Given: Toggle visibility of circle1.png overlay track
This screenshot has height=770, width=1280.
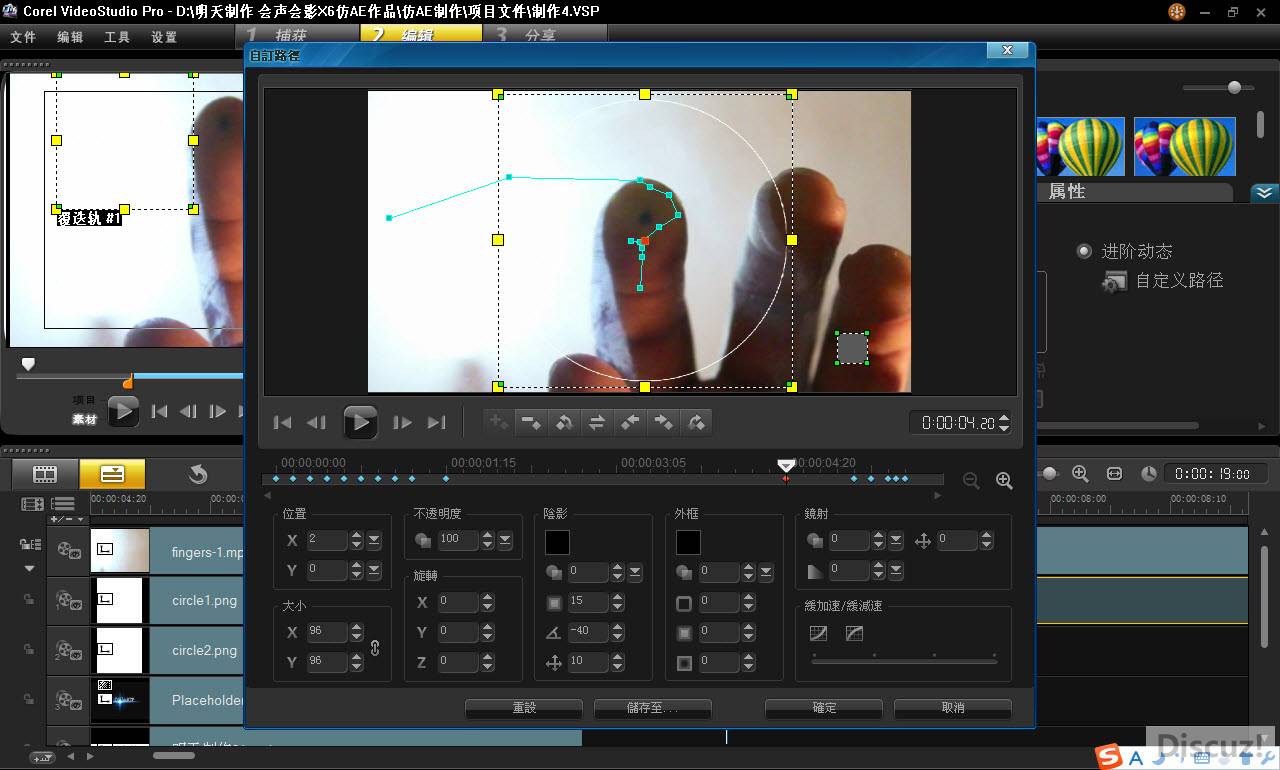Looking at the screenshot, I should (x=68, y=600).
